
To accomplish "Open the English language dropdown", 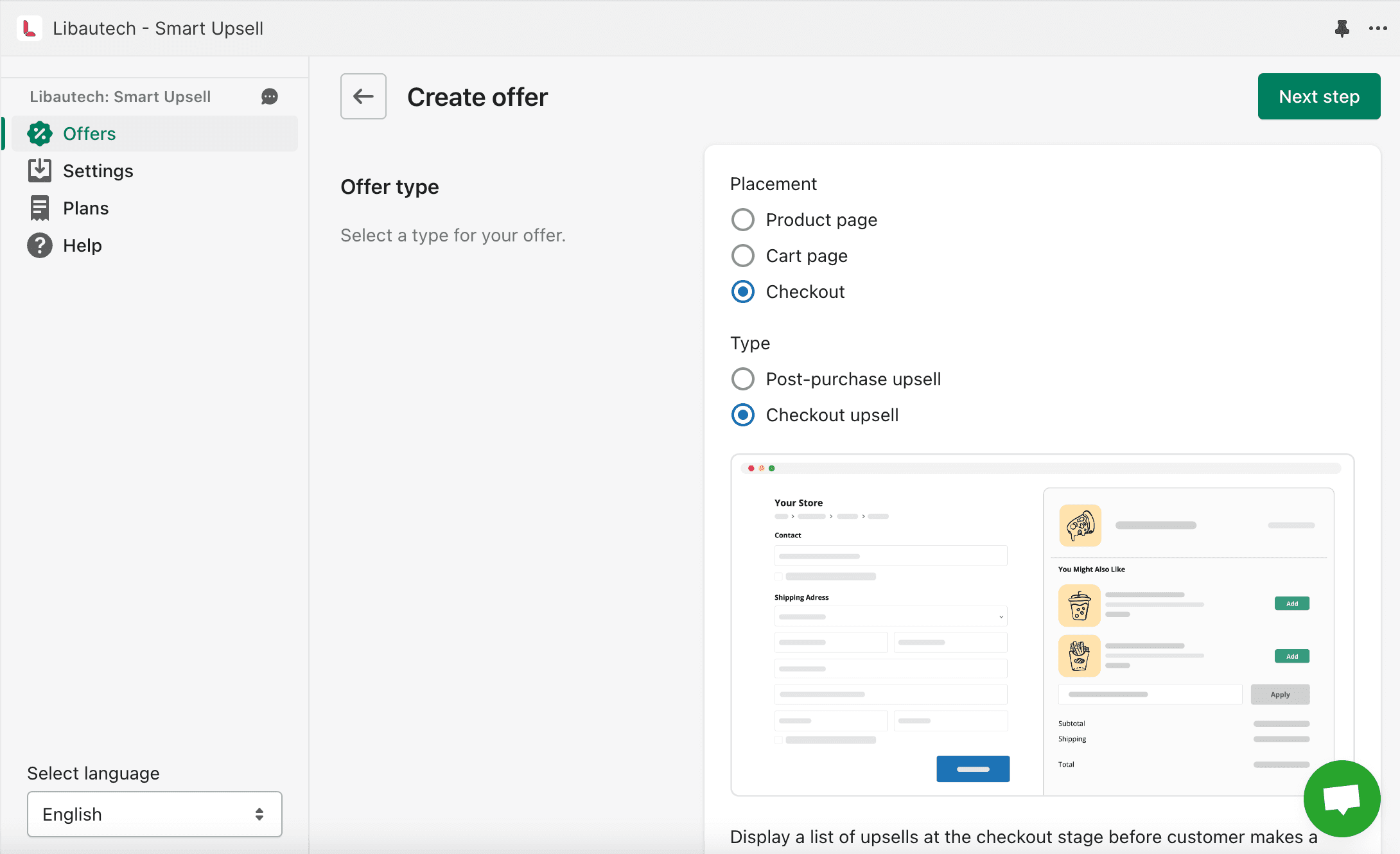I will (155, 814).
